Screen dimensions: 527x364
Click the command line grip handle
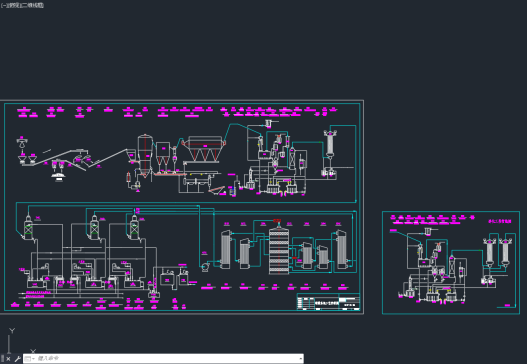coord(2,359)
